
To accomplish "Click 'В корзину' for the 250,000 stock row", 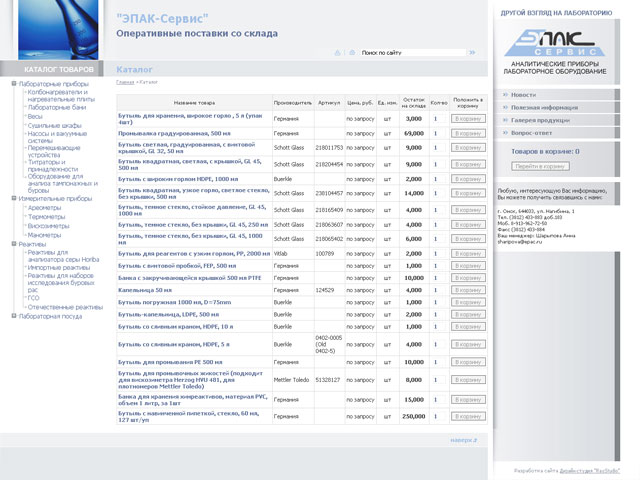I will (468, 416).
